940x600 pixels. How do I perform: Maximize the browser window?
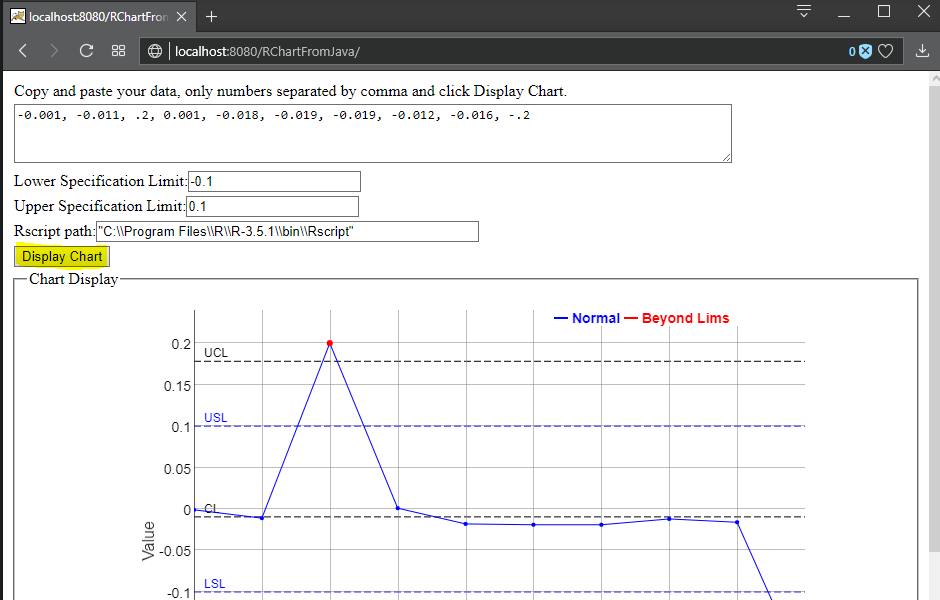(884, 11)
